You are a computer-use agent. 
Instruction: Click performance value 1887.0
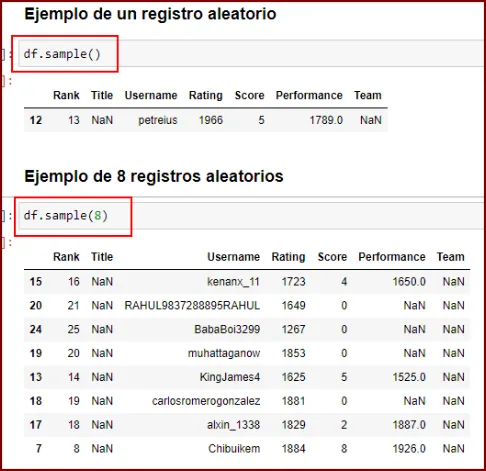(409, 425)
